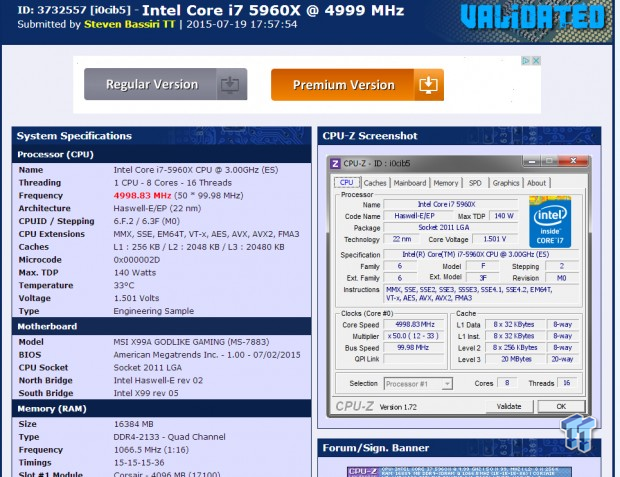Open the Memory tab in CPU-Z
620x477 pixels.
446,183
